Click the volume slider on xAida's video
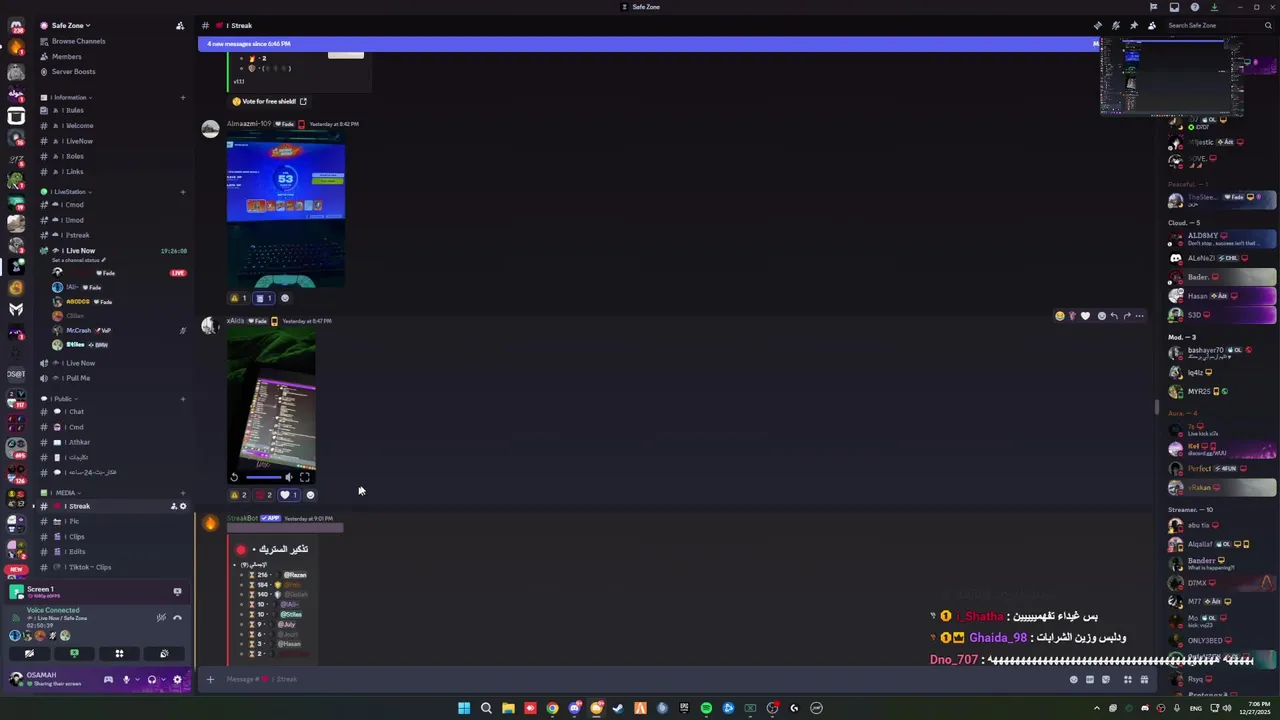Image resolution: width=1280 pixels, height=720 pixels. click(x=265, y=477)
